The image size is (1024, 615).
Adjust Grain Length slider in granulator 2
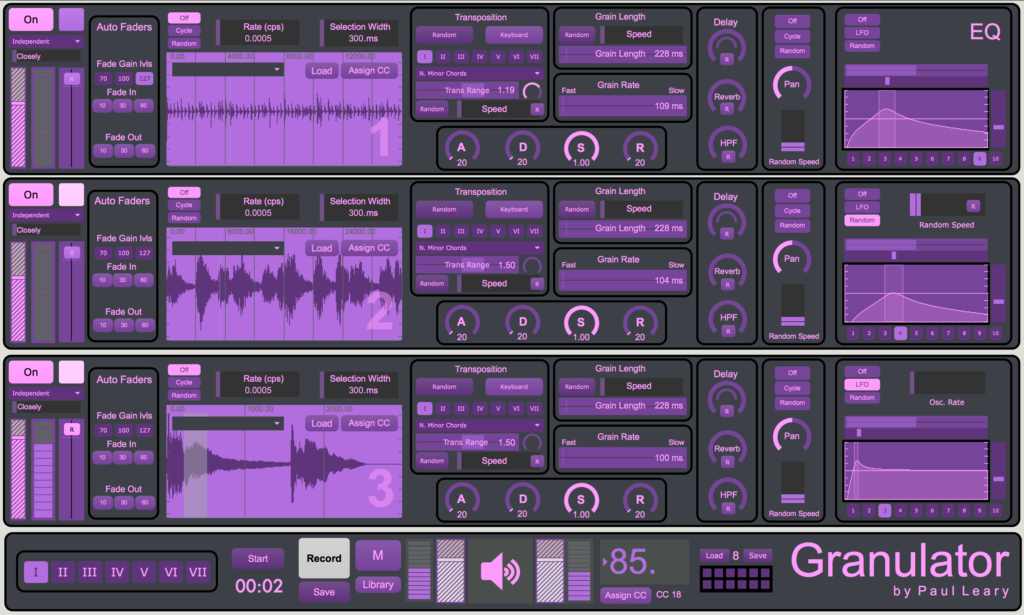coord(622,229)
